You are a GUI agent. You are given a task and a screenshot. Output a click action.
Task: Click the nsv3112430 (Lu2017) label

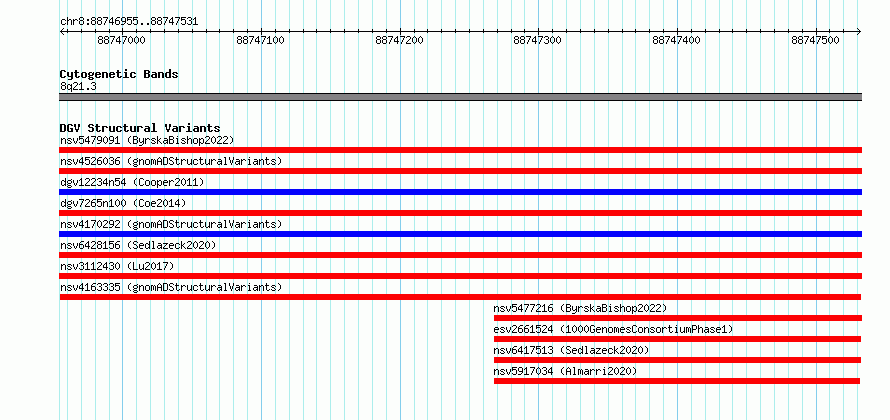(x=117, y=266)
